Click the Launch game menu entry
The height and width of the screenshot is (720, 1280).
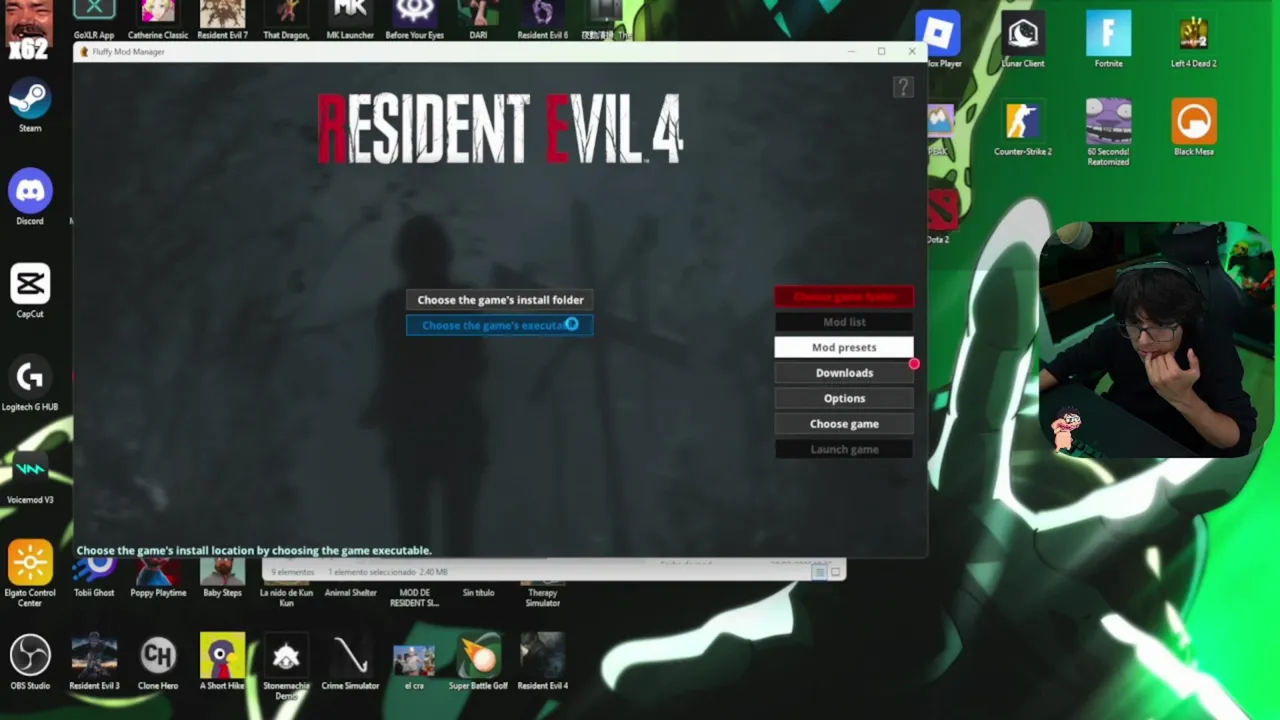point(844,449)
